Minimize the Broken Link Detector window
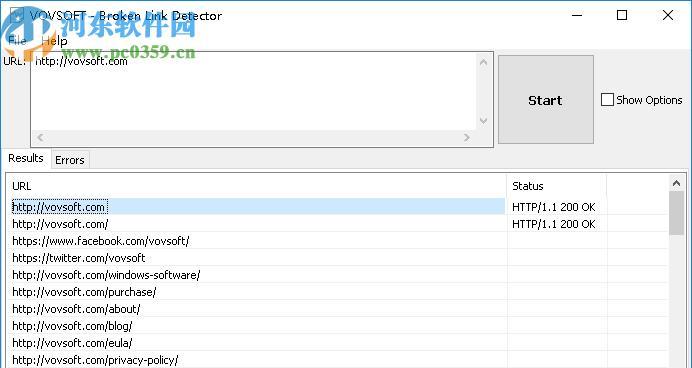Image resolution: width=692 pixels, height=368 pixels. [577, 15]
